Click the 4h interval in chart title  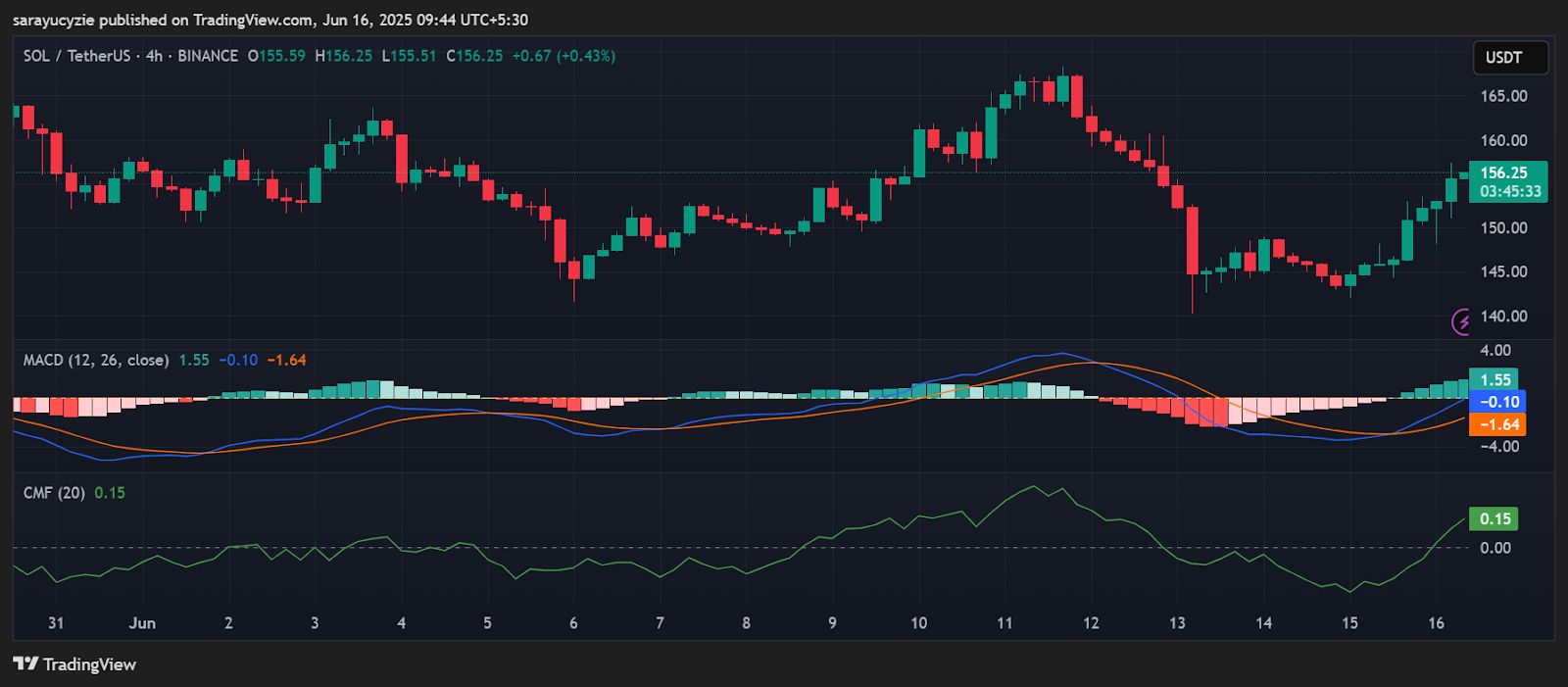[154, 56]
